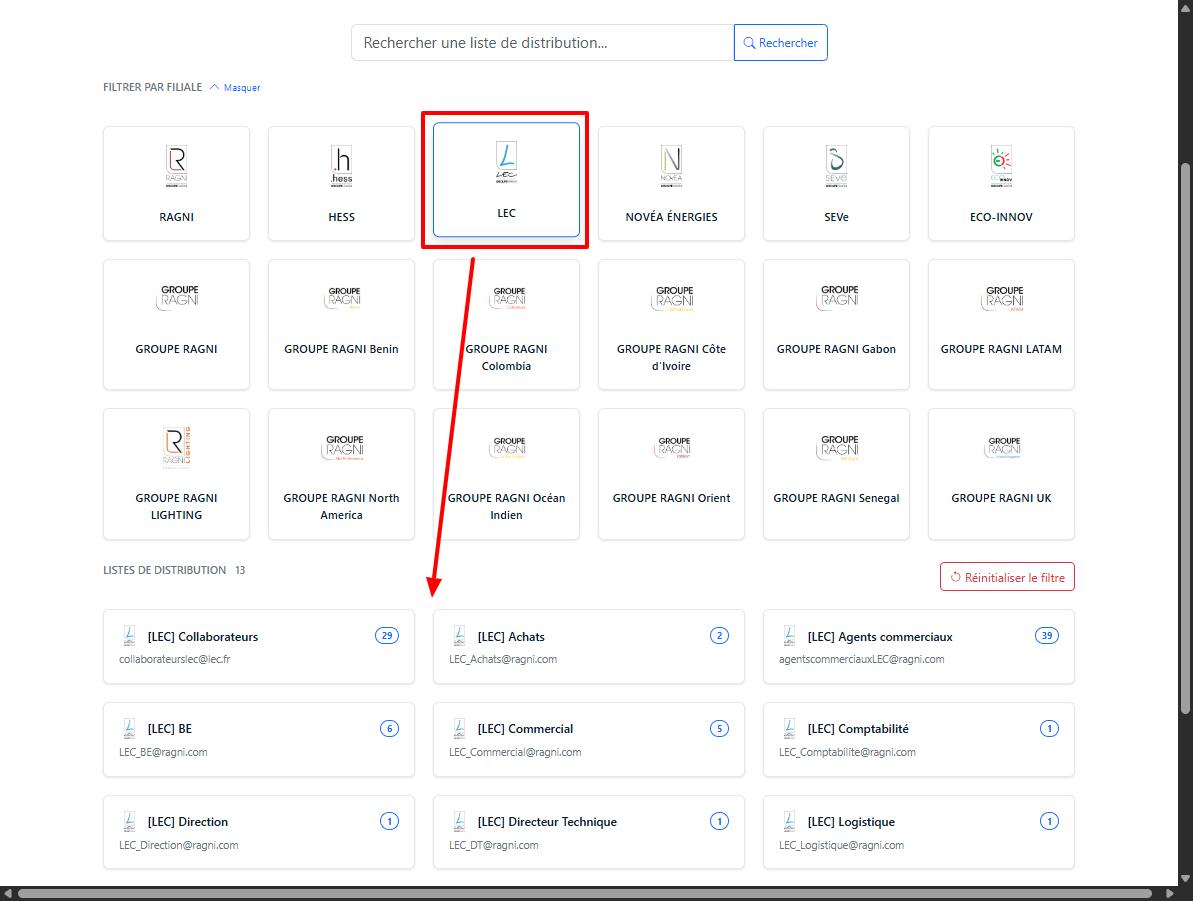Click the member count badge on Achats
The height and width of the screenshot is (901, 1193).
pyautogui.click(x=719, y=635)
